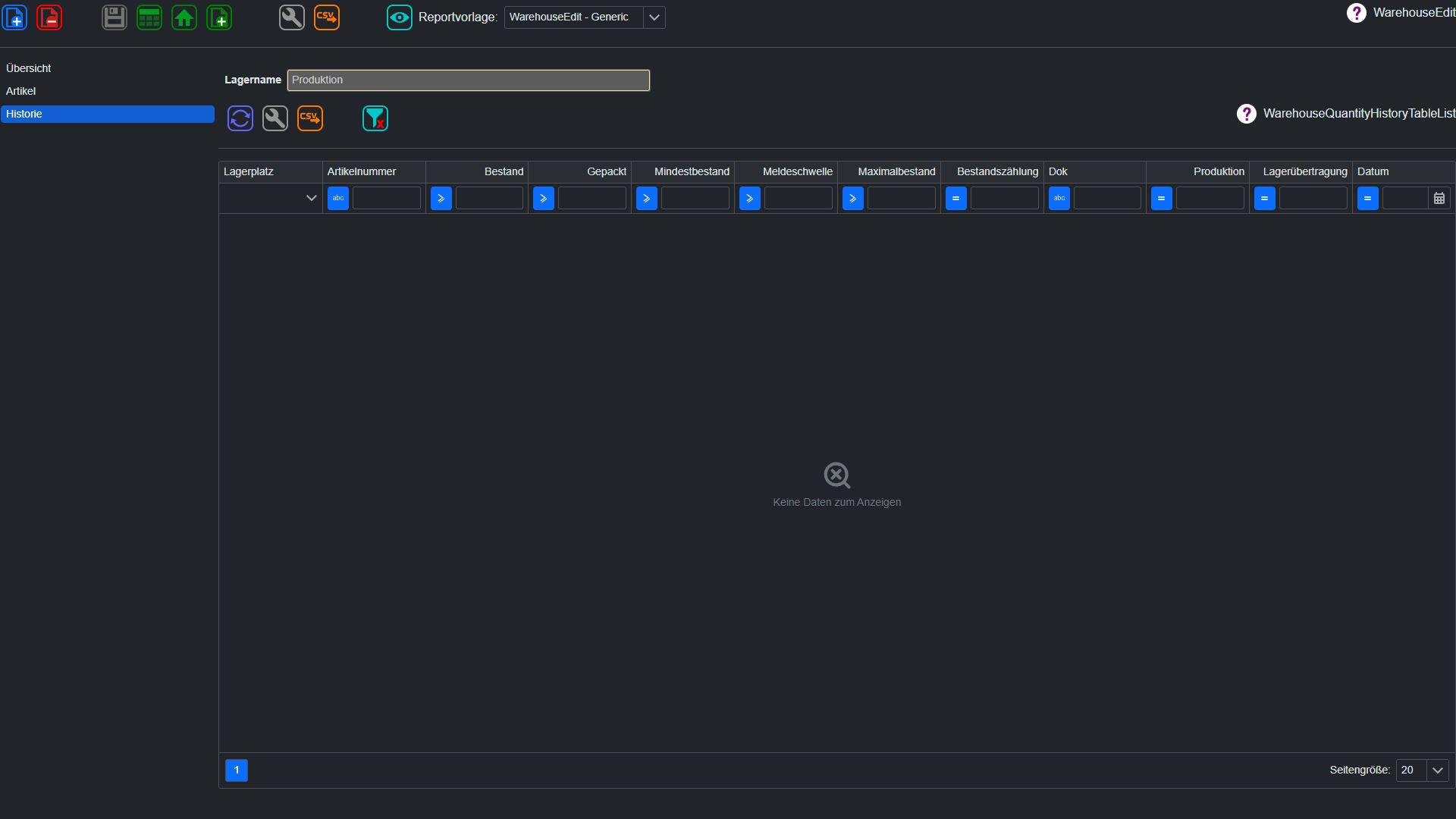1456x819 pixels.
Task: Change Meldeschwelle filter operator button
Action: point(750,199)
